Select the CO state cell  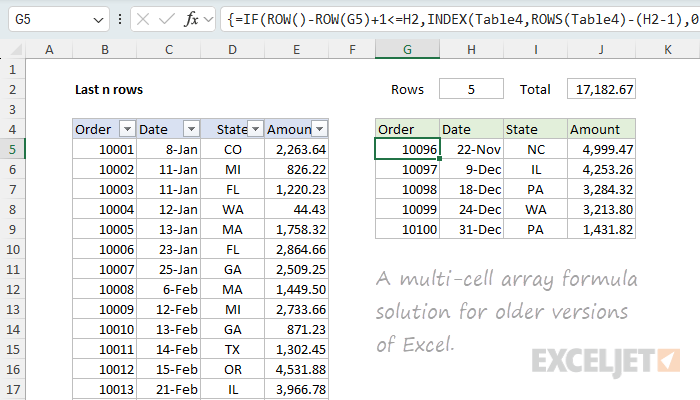click(x=233, y=150)
